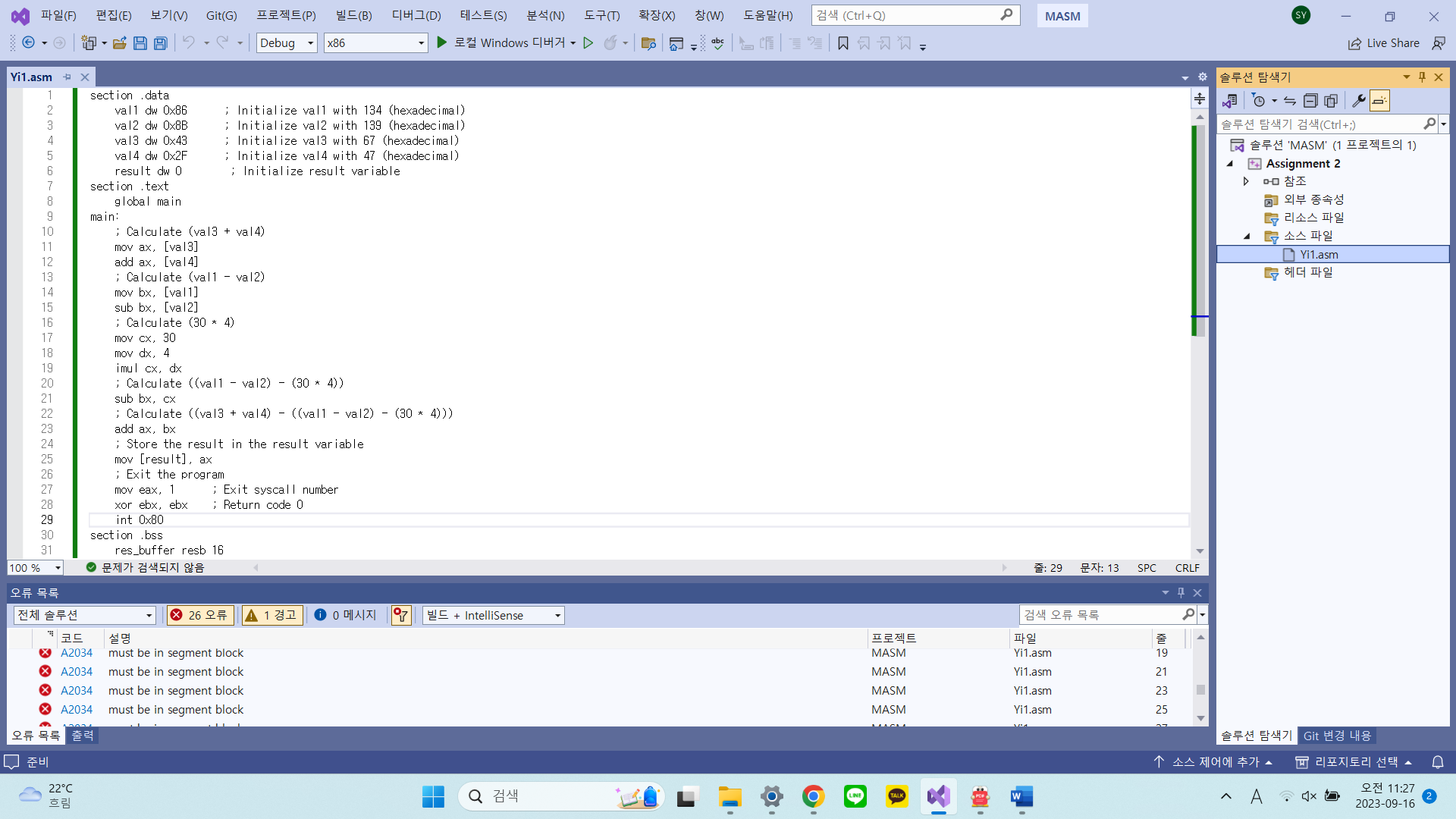This screenshot has height=819, width=1456.
Task: Click inside the 검색 오류 목록 search field
Action: (x=1100, y=614)
